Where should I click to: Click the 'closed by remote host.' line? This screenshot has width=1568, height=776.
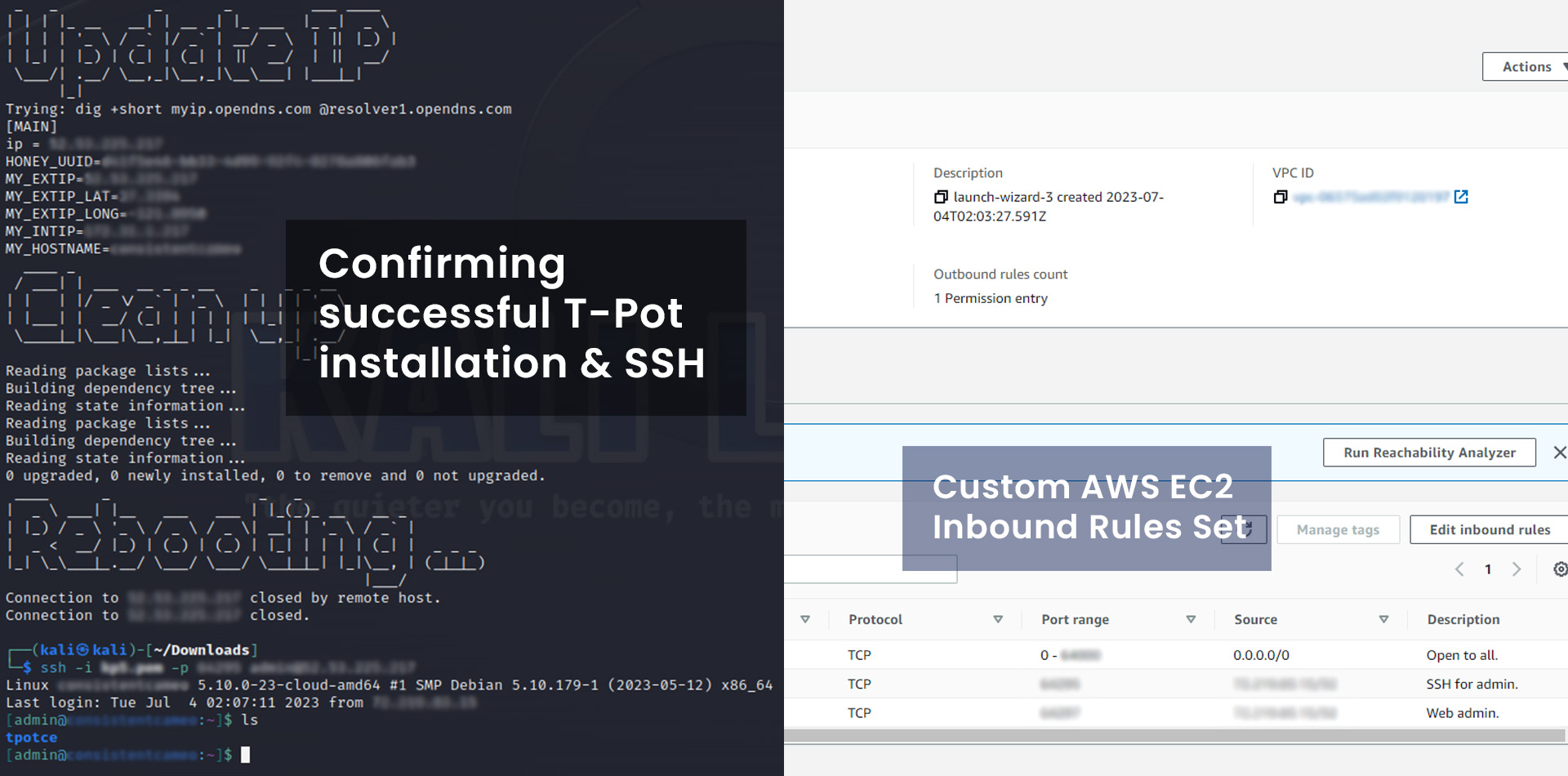coord(223,598)
